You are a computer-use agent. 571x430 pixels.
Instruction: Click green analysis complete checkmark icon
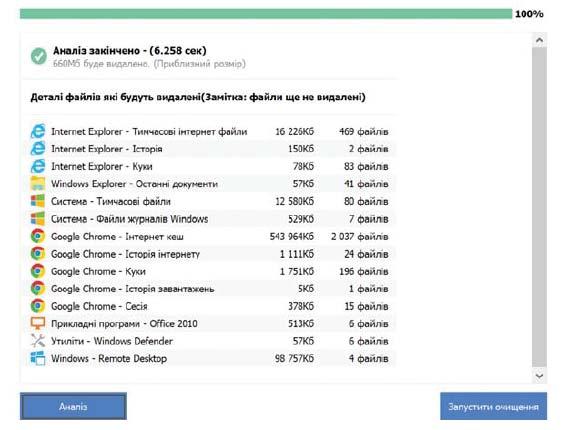[39, 56]
